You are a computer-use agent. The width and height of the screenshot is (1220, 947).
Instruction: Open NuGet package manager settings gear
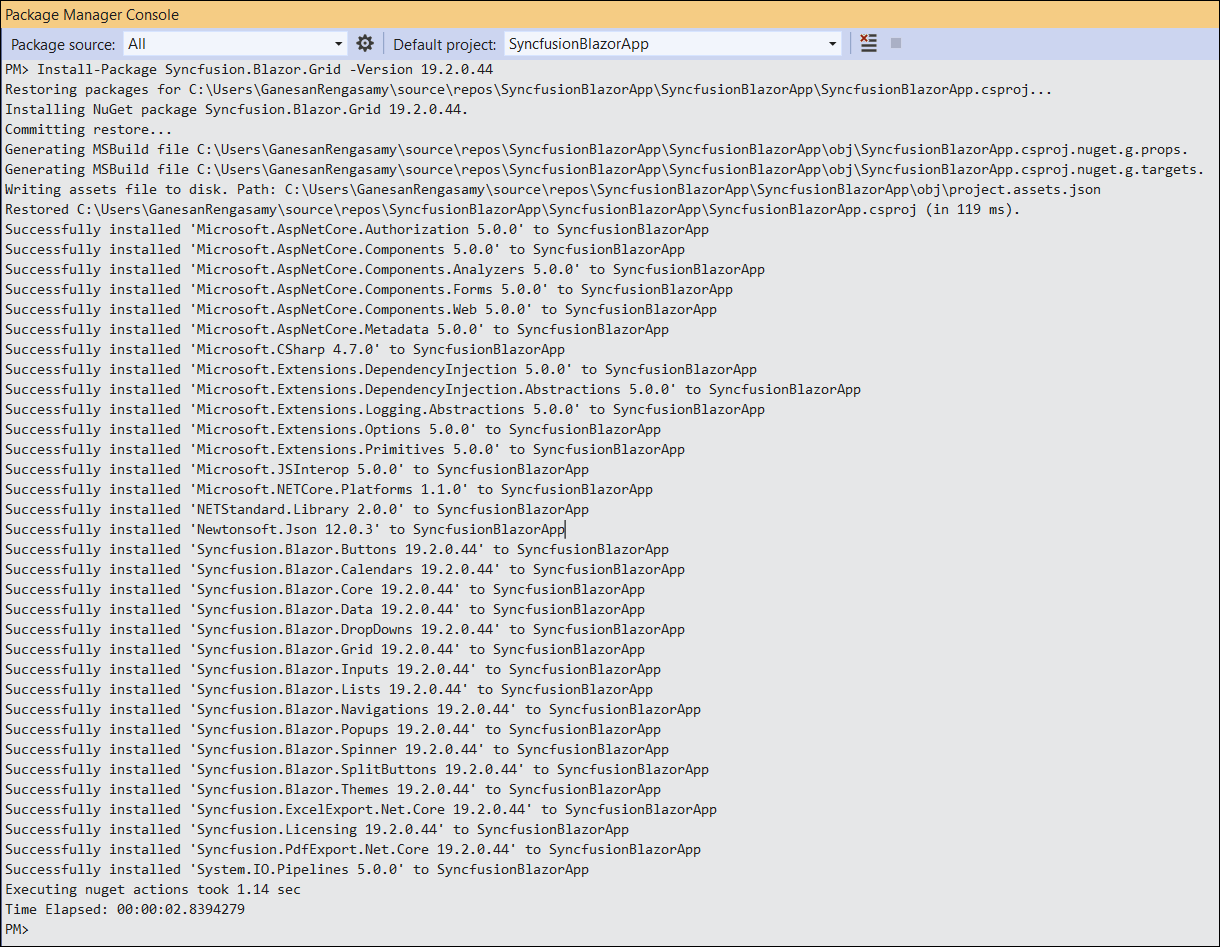(x=365, y=44)
